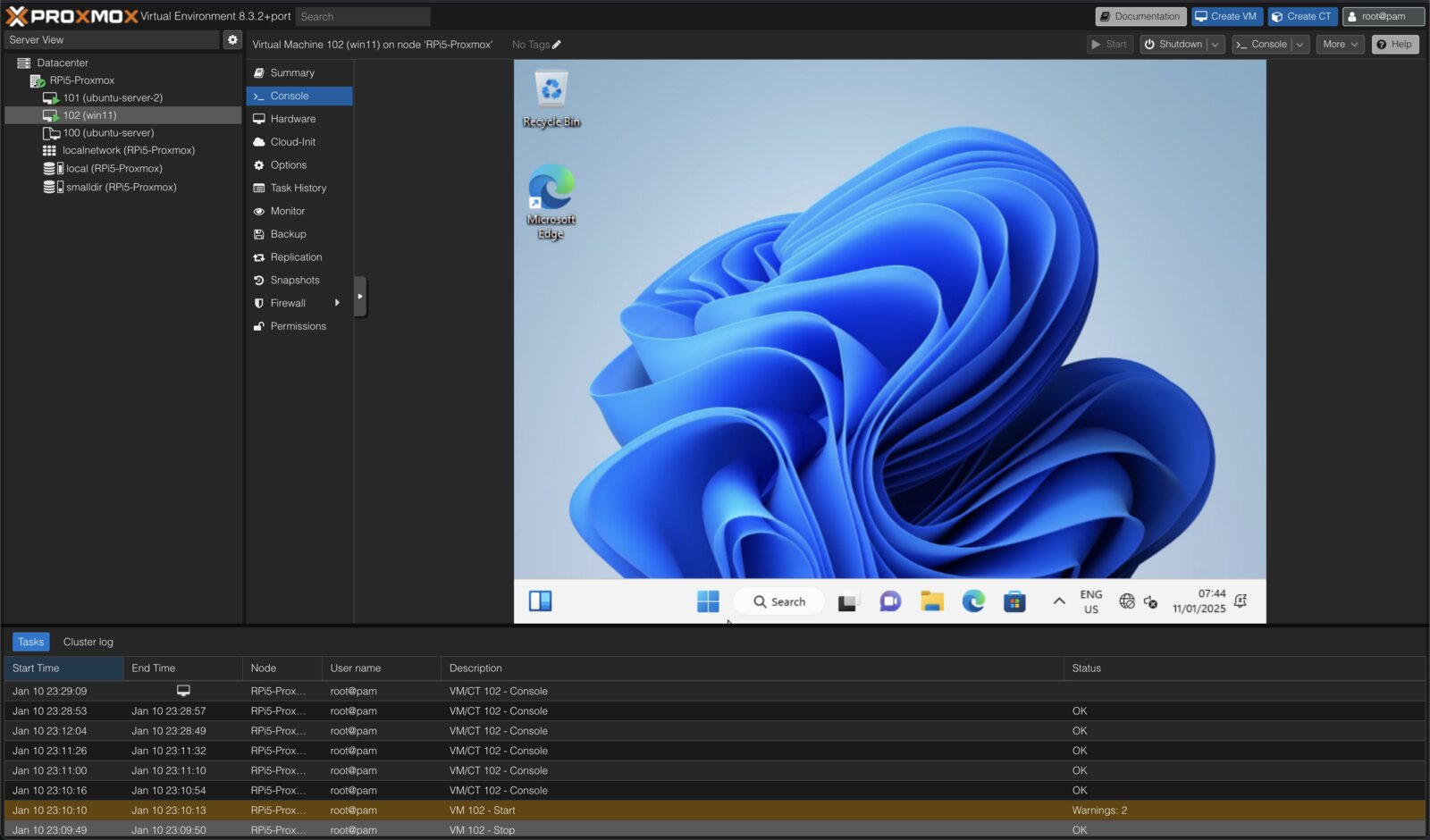This screenshot has height=840, width=1430.
Task: Select local (RPi5-Proxmox) storage
Action: point(114,168)
